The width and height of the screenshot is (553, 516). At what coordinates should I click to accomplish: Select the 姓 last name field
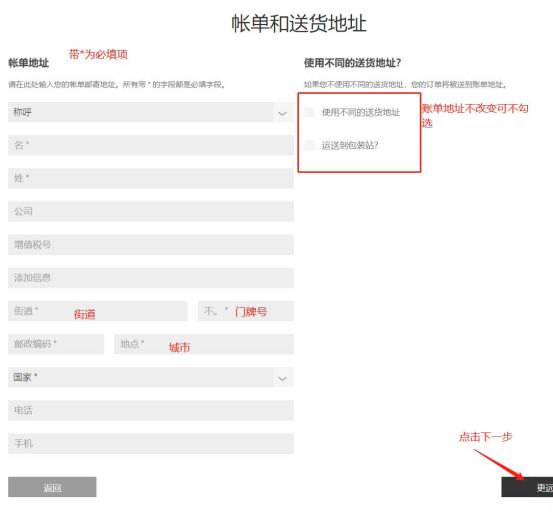click(151, 178)
